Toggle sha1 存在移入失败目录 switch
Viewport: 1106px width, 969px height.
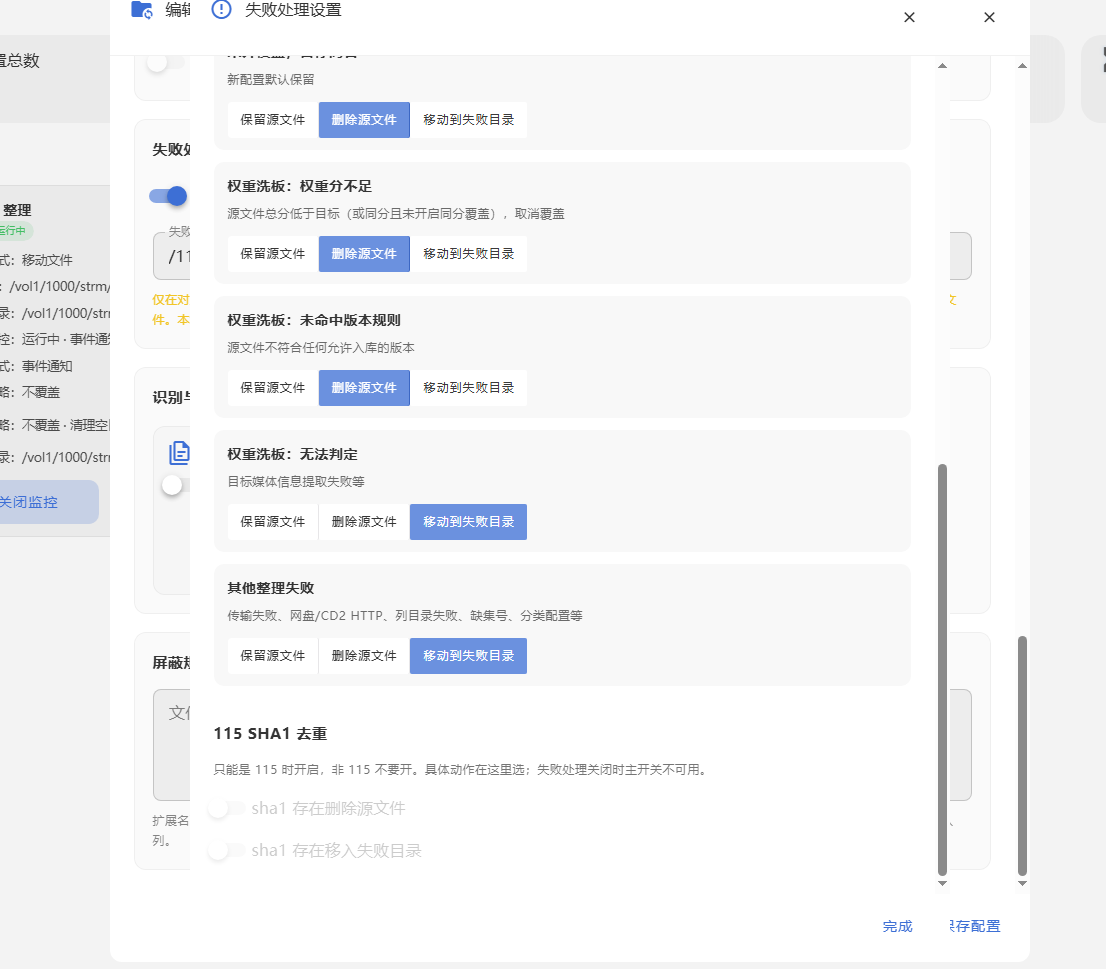click(226, 851)
